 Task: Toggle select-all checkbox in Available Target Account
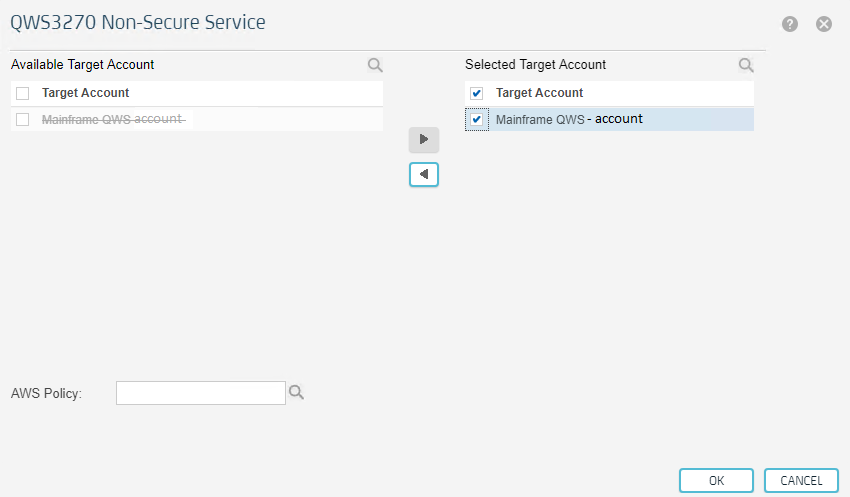click(x=23, y=94)
